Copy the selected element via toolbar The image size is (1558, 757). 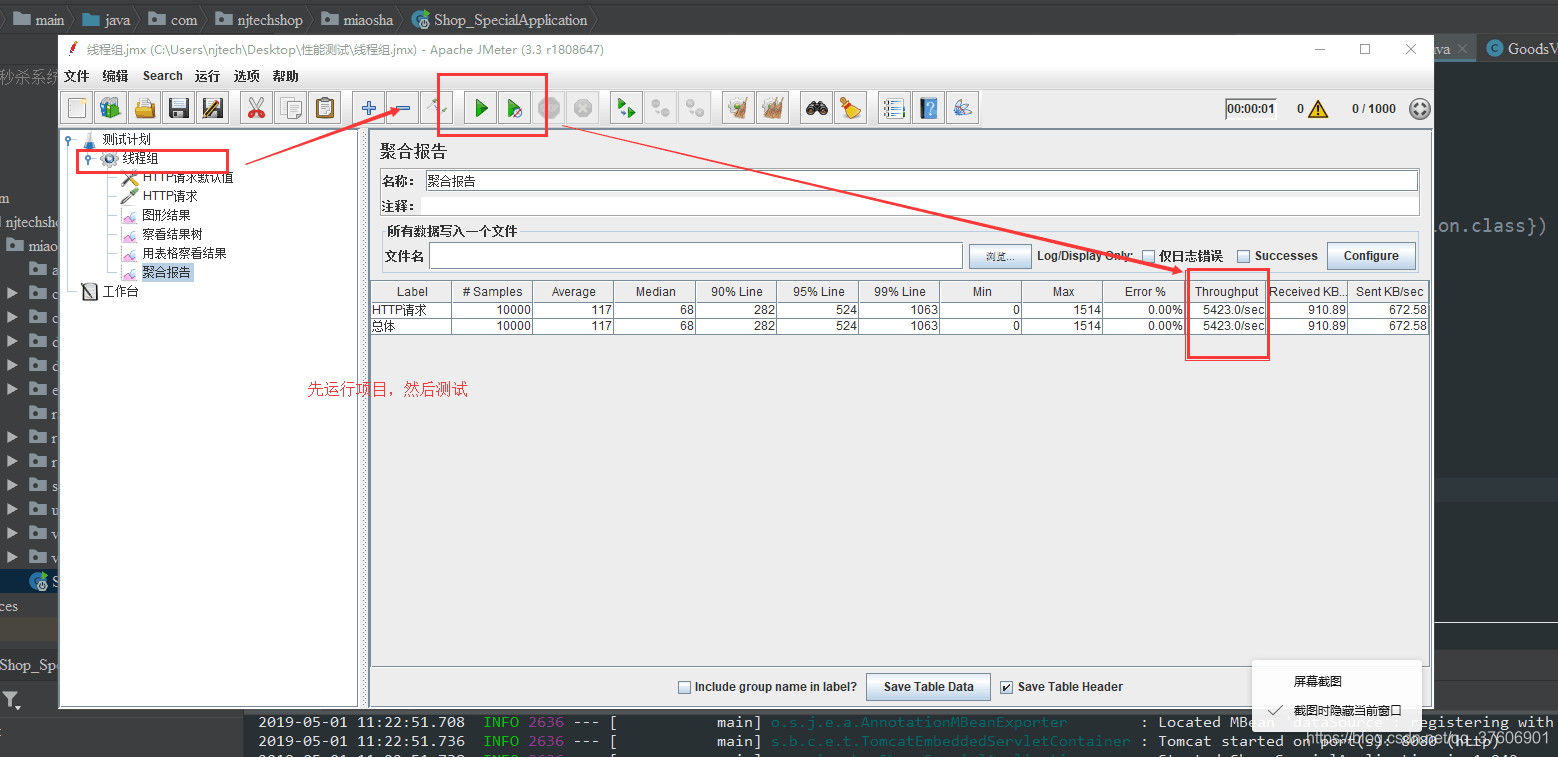(x=291, y=108)
